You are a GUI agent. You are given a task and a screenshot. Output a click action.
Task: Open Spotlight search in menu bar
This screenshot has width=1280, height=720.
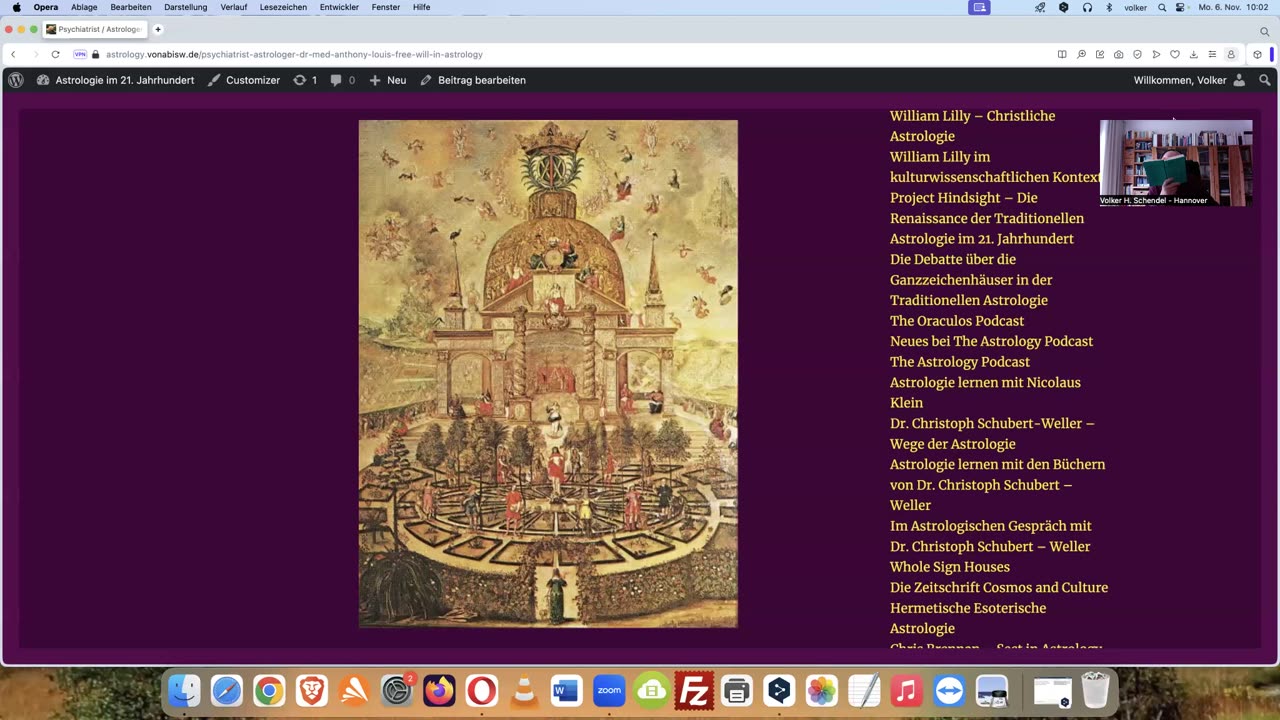point(1162,7)
